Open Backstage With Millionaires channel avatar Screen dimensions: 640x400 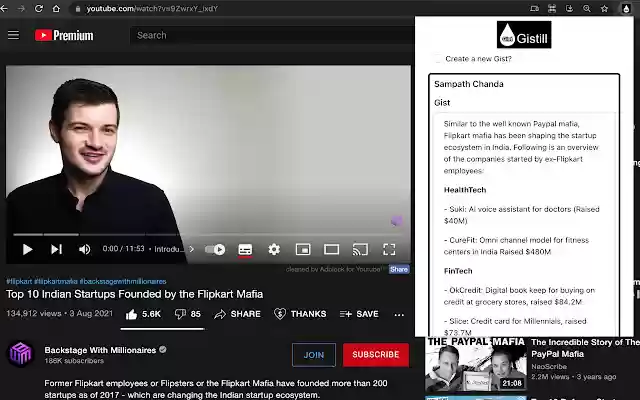20,354
